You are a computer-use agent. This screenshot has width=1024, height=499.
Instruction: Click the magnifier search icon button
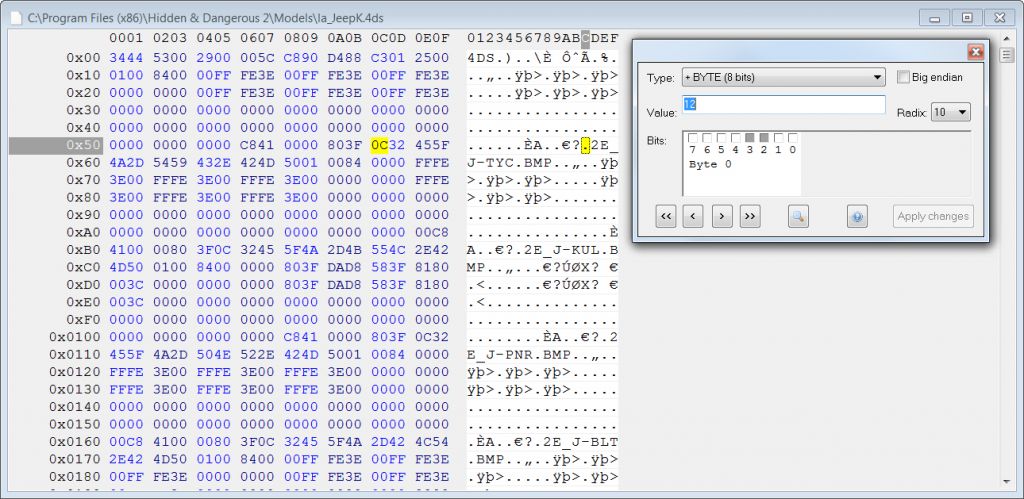click(x=797, y=215)
